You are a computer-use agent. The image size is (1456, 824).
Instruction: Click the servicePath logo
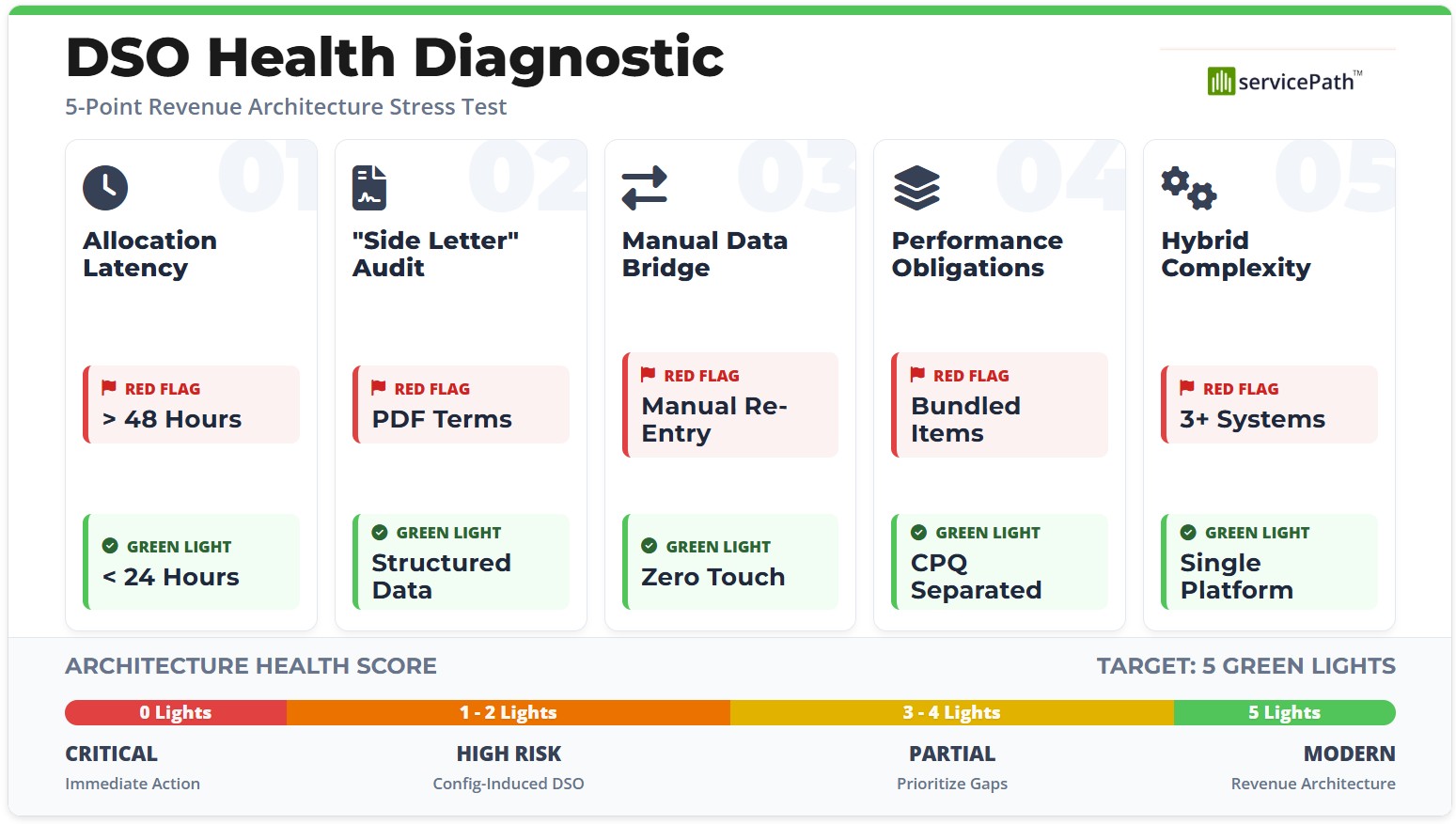click(1284, 82)
